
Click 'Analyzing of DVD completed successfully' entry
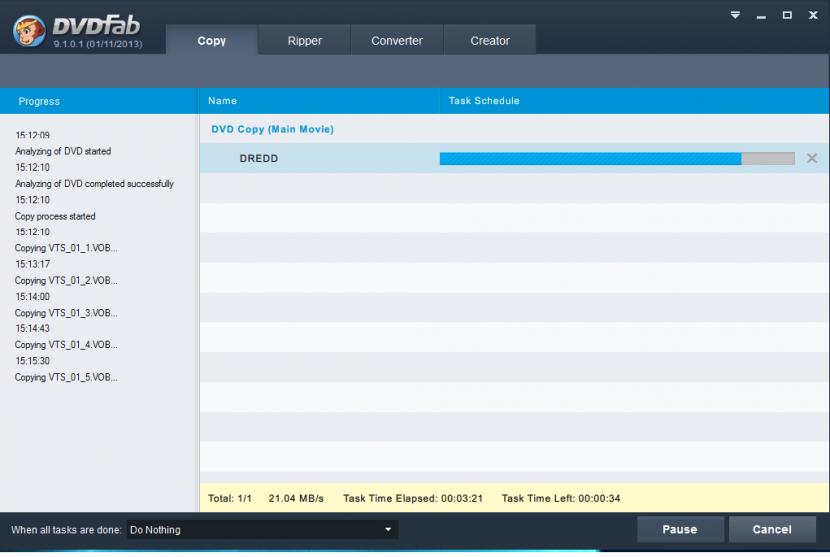[x=94, y=184]
